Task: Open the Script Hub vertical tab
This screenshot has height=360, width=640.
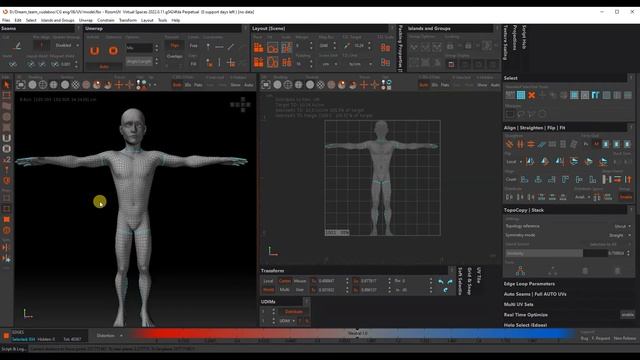Action: 524,37
